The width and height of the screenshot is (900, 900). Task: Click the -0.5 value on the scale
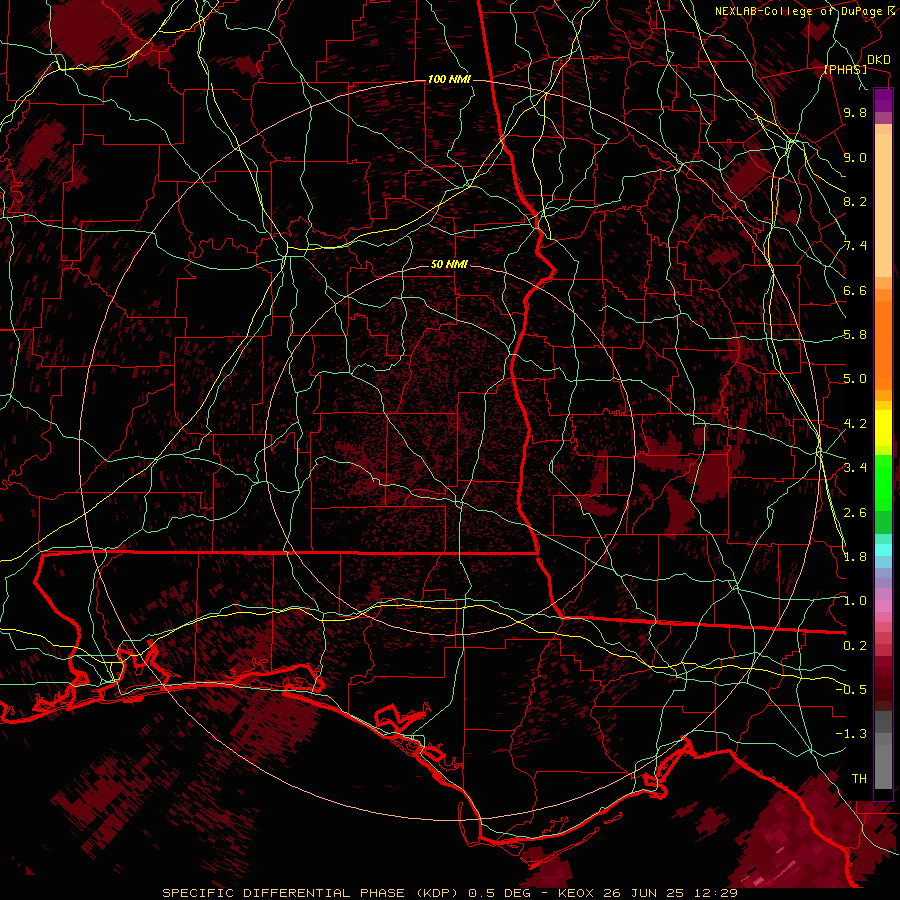[x=851, y=690]
